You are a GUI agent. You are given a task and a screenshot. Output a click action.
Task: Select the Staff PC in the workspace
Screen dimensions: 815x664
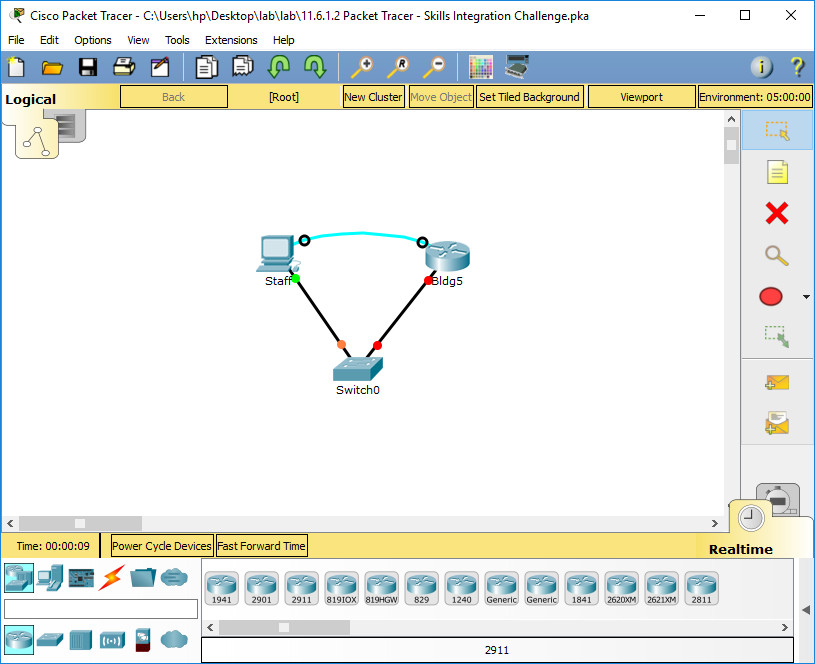point(277,255)
